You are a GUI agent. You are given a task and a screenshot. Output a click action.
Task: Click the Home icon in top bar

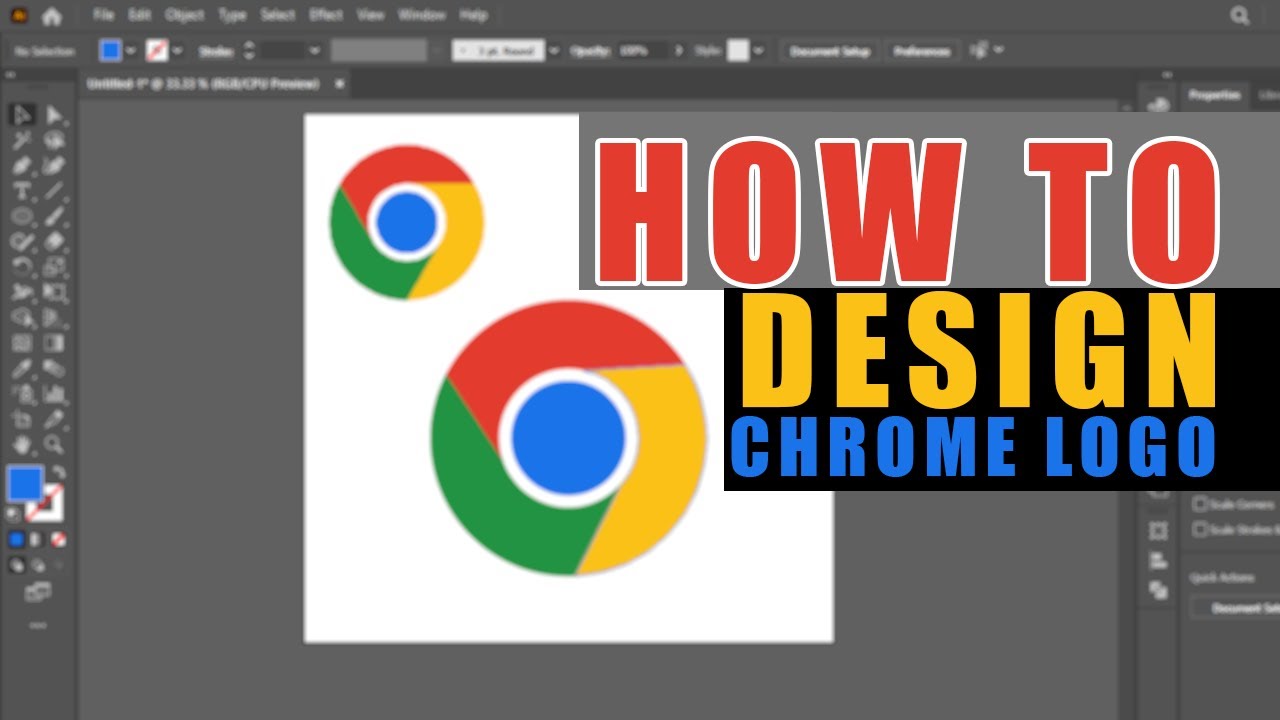51,15
